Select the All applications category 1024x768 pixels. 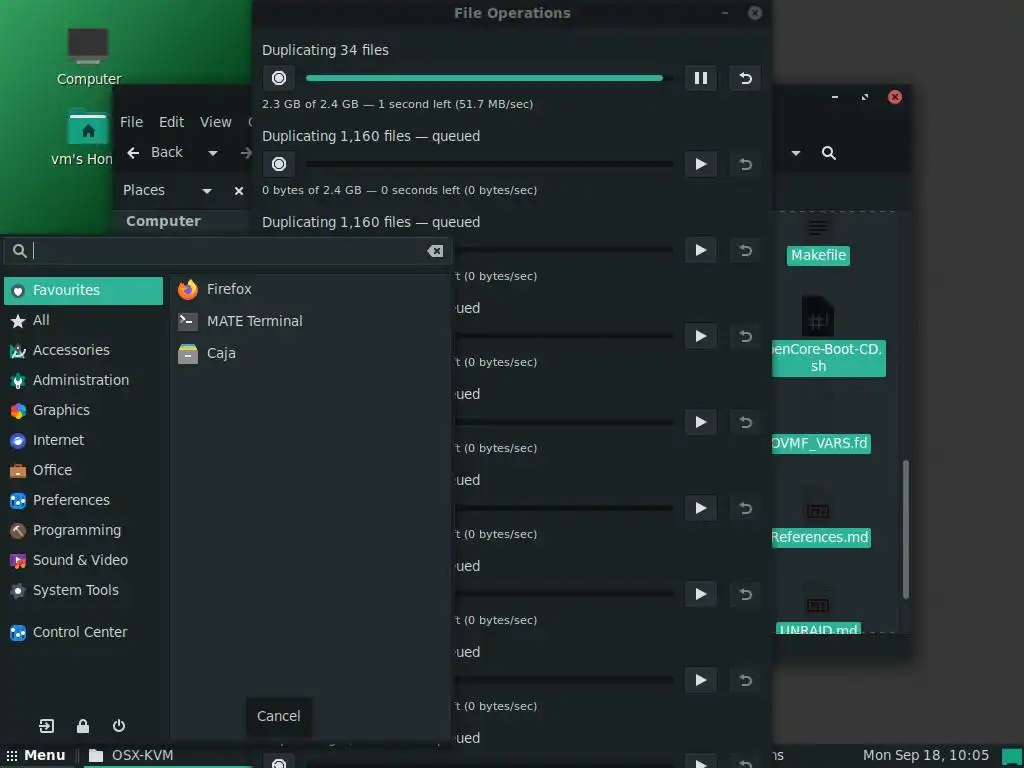click(84, 321)
